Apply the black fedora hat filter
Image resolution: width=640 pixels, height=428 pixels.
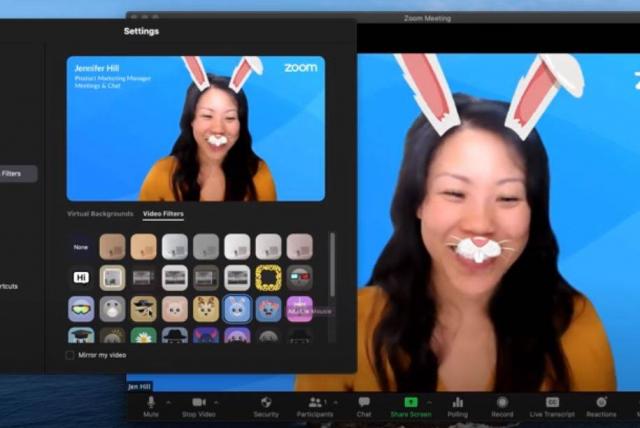[175, 335]
